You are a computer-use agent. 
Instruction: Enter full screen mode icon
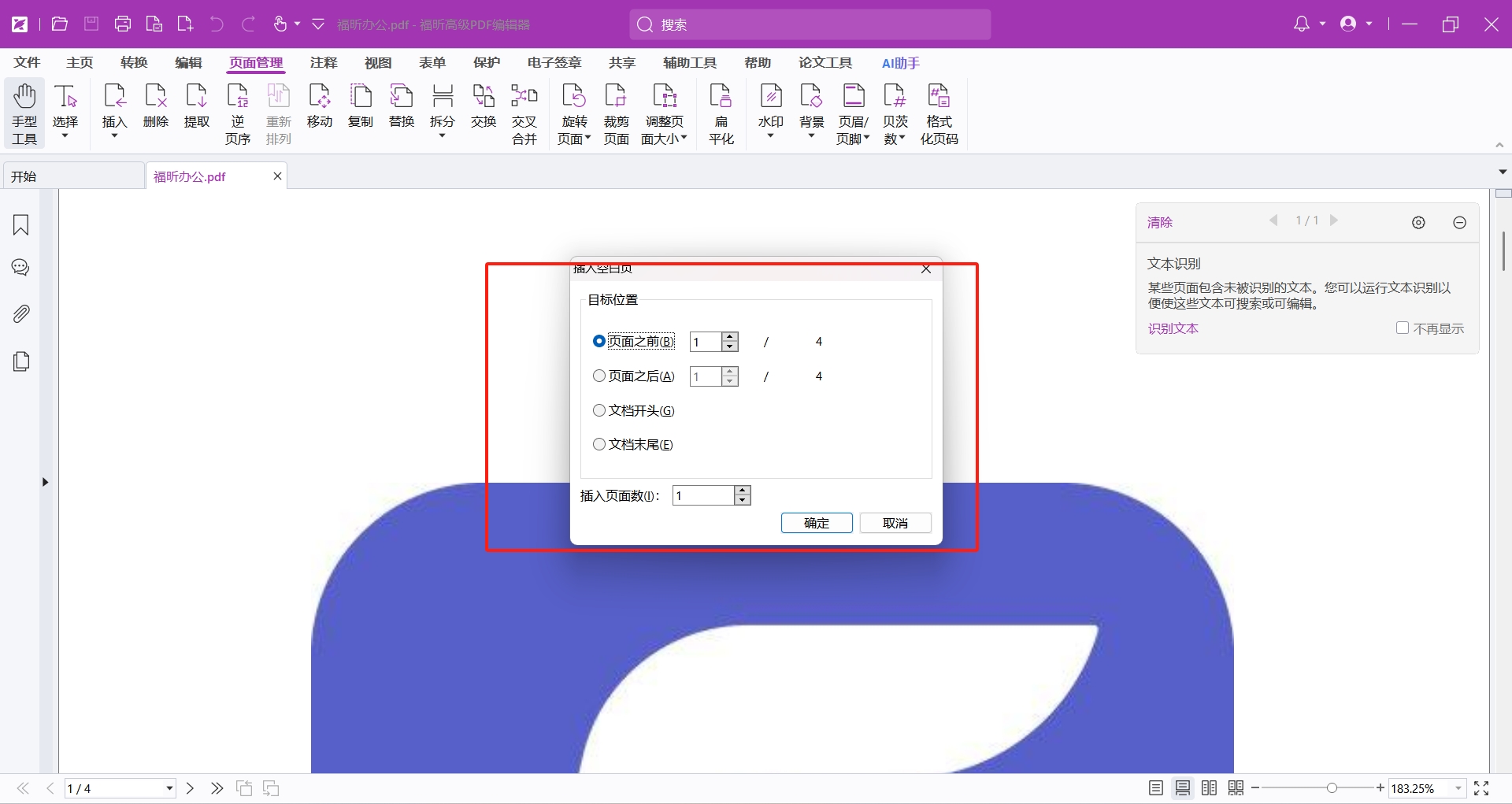coord(1481,788)
